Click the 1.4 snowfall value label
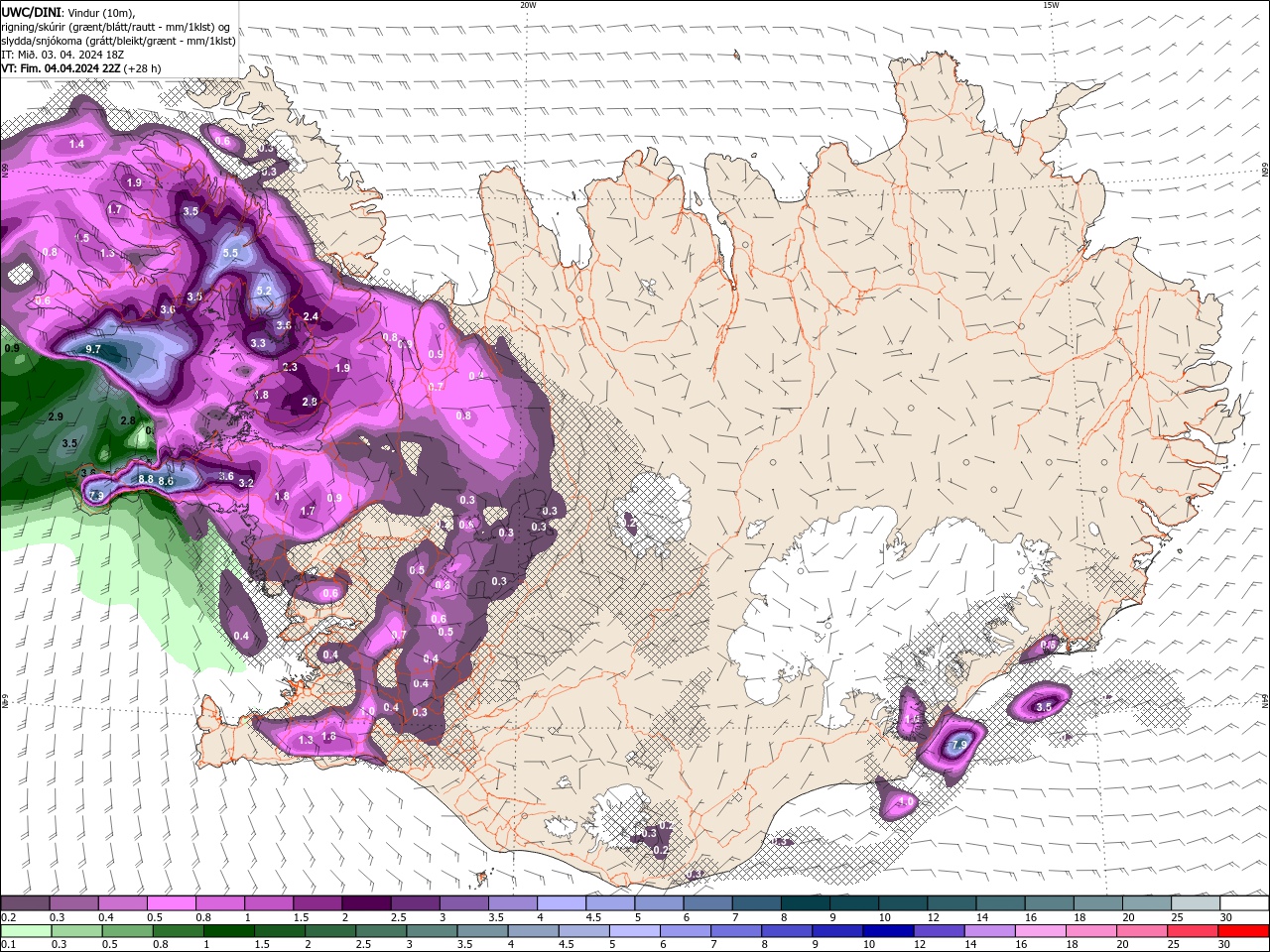The width and height of the screenshot is (1270, 952). click(x=76, y=145)
